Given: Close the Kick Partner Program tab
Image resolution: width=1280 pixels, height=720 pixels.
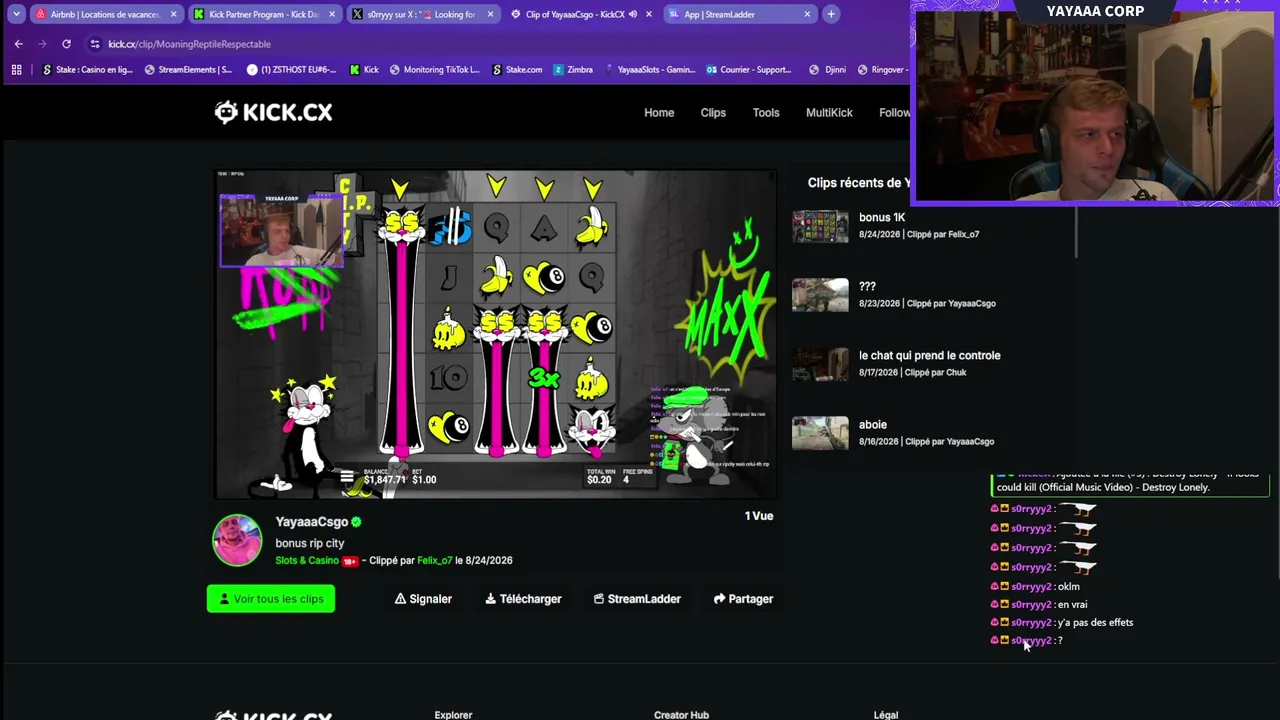Looking at the screenshot, I should point(331,14).
